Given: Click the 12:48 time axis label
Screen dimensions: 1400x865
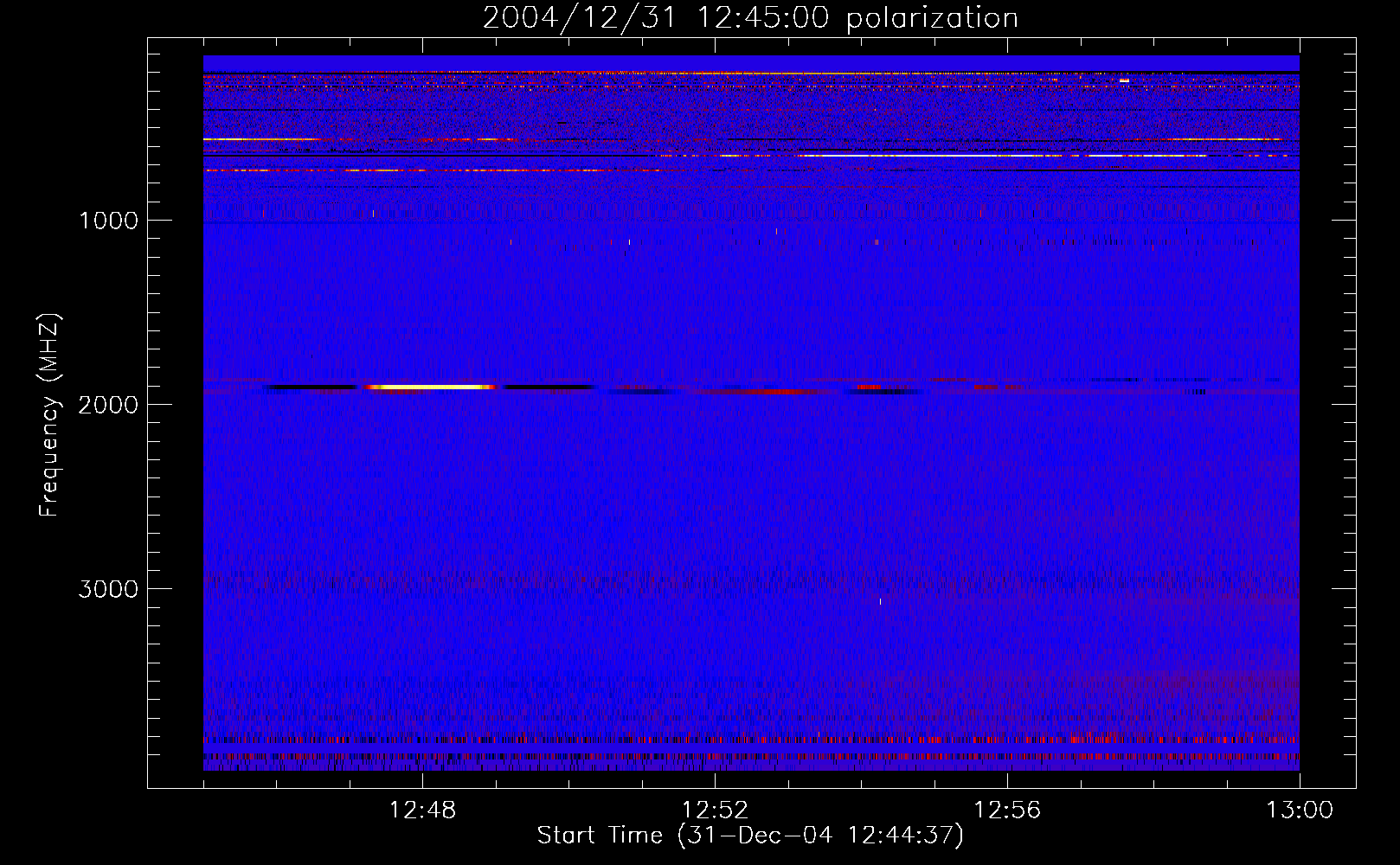Looking at the screenshot, I should point(422,811).
